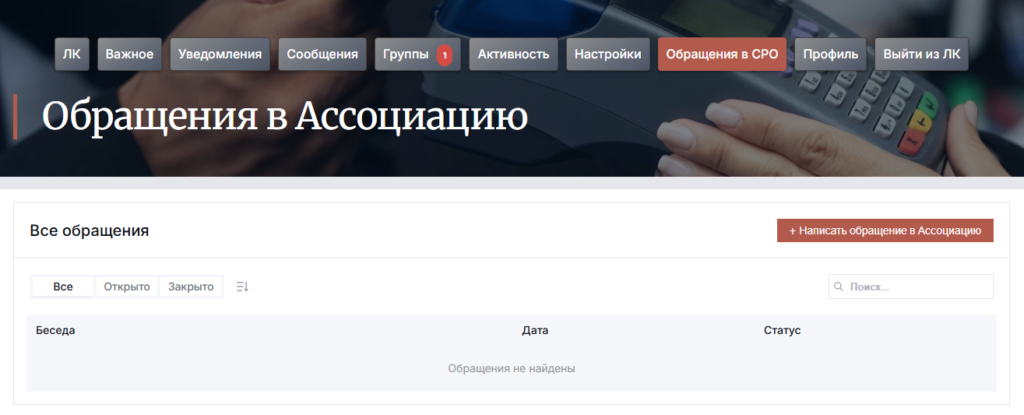This screenshot has width=1024, height=415.
Task: Click the magnifier icon in search box
Action: click(839, 287)
